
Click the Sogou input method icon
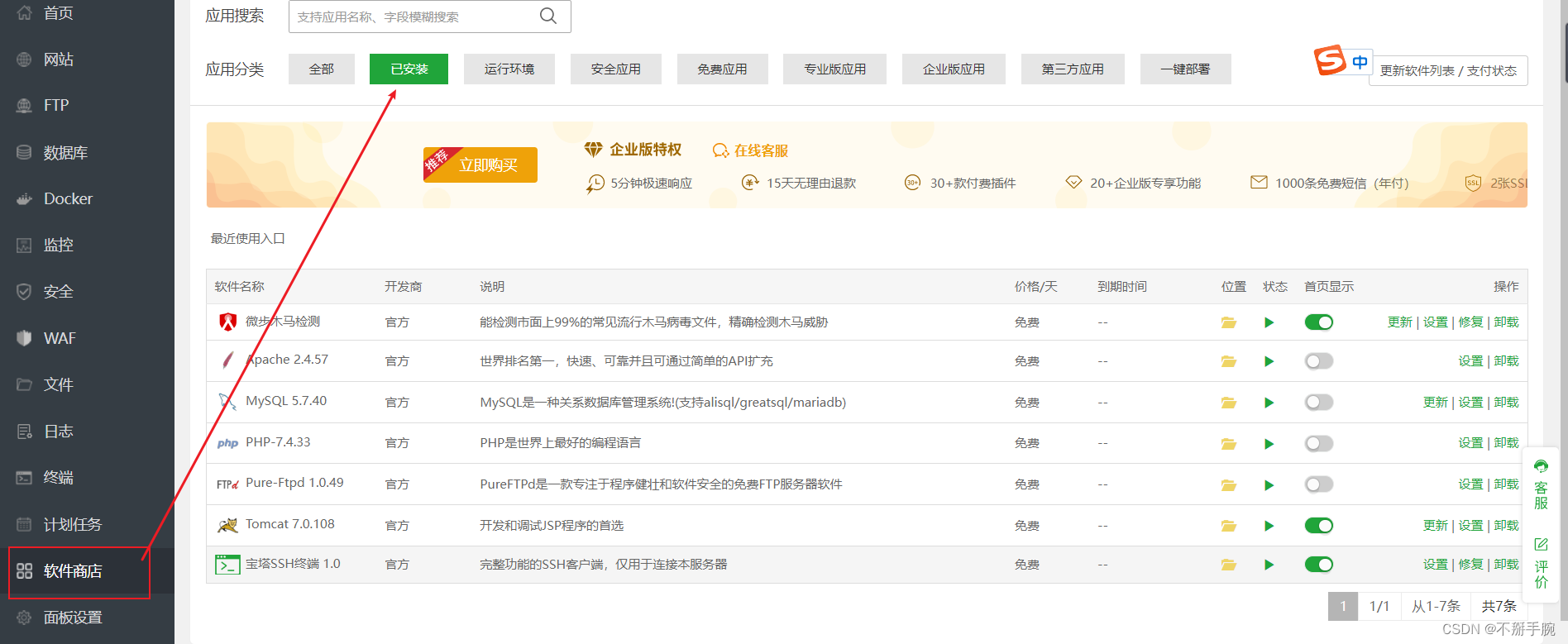pyautogui.click(x=1330, y=60)
